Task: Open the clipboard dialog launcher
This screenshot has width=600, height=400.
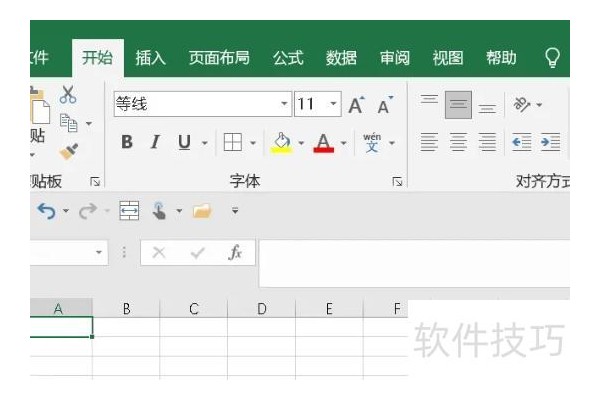Action: pos(95,181)
